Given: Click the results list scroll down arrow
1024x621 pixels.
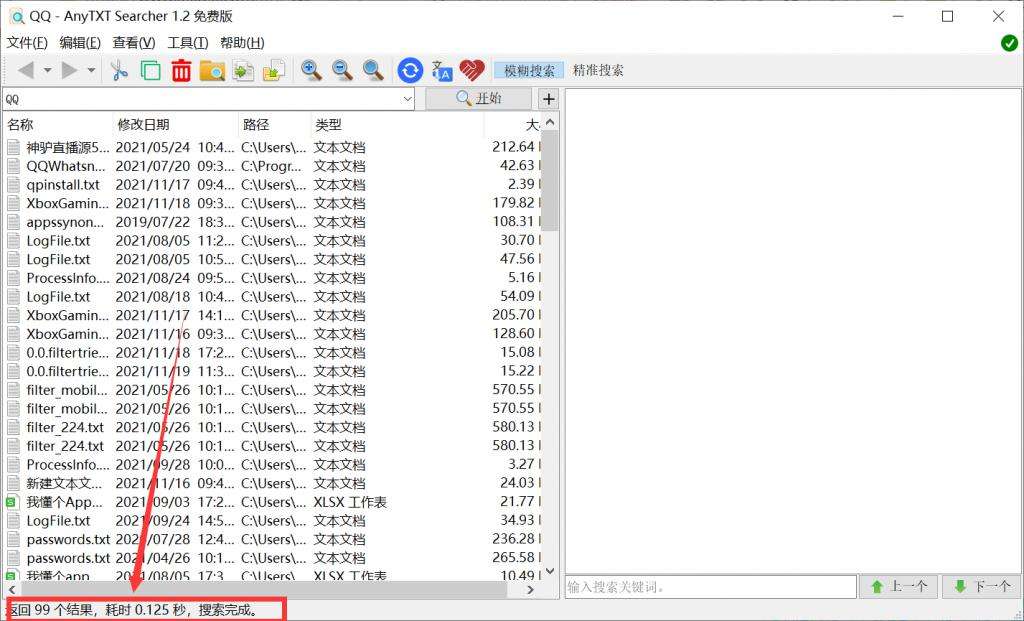Looking at the screenshot, I should 550,571.
